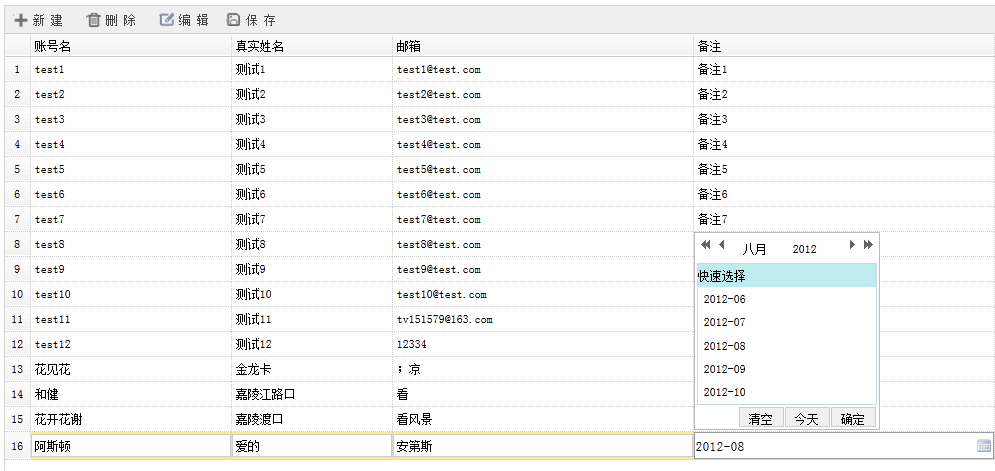This screenshot has width=995, height=471.
Task: Select the test7 account cell
Action: 131,220
